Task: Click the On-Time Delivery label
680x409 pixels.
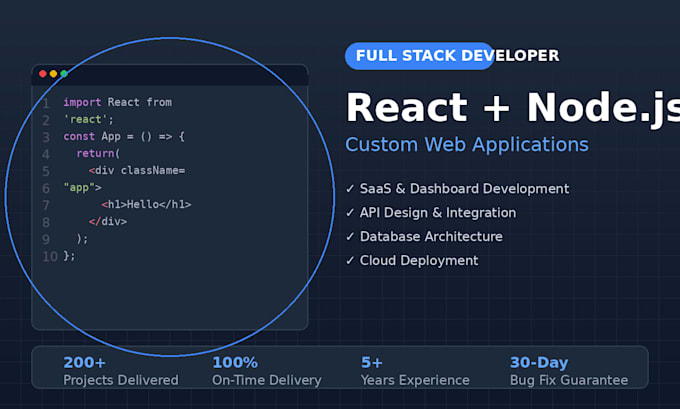Action: point(267,380)
